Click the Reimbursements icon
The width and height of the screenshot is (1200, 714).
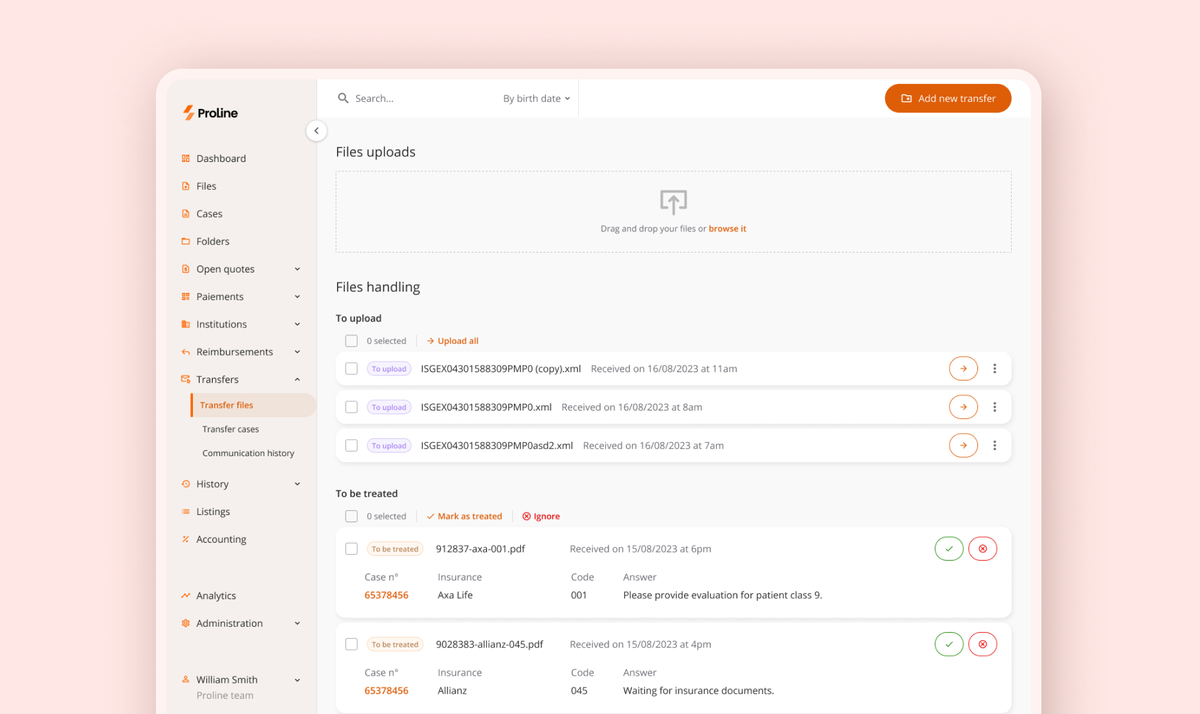click(185, 352)
